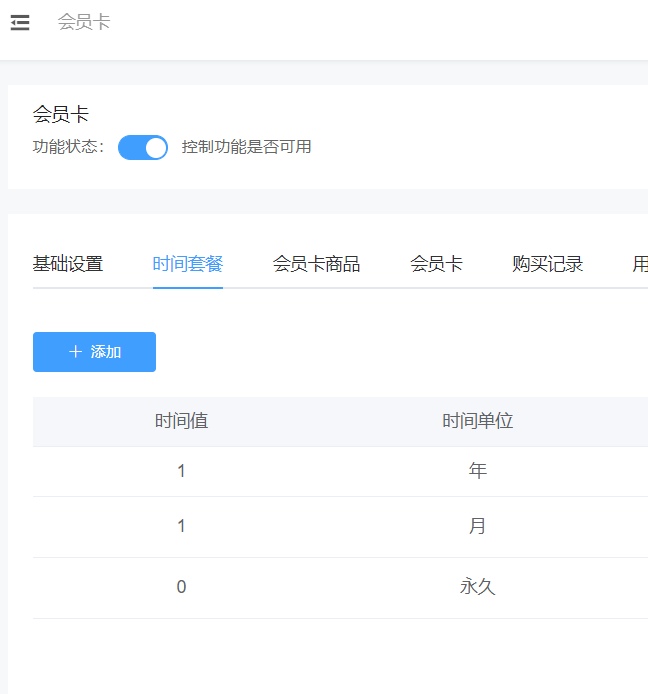This screenshot has height=694, width=648.
Task: Open the 会员卡 tab
Action: tap(436, 264)
